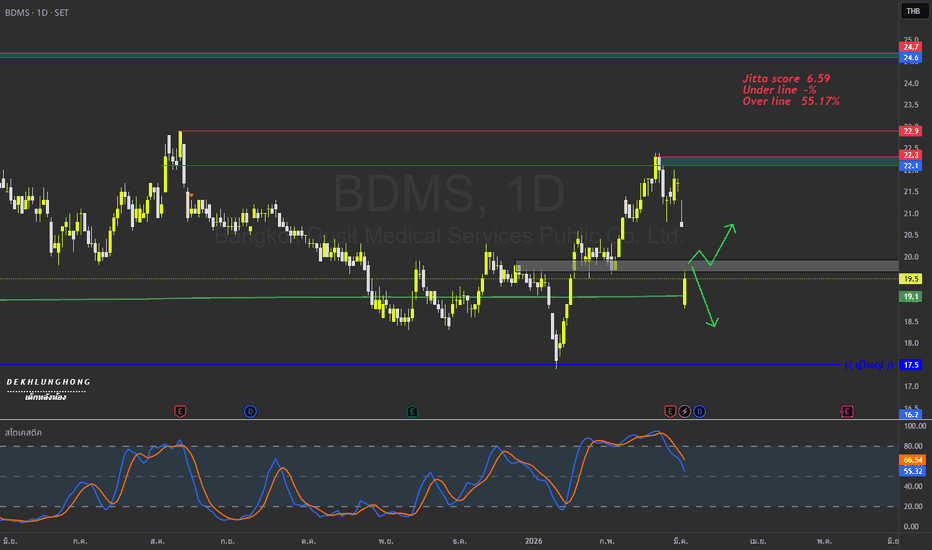Click the 20.00 stochastic scale value

click(x=913, y=507)
